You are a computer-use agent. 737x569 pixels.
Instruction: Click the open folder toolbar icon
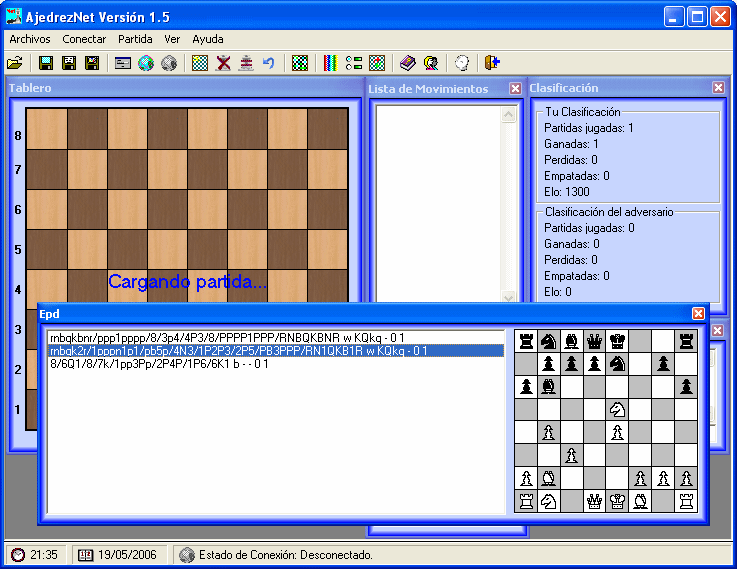pos(15,63)
